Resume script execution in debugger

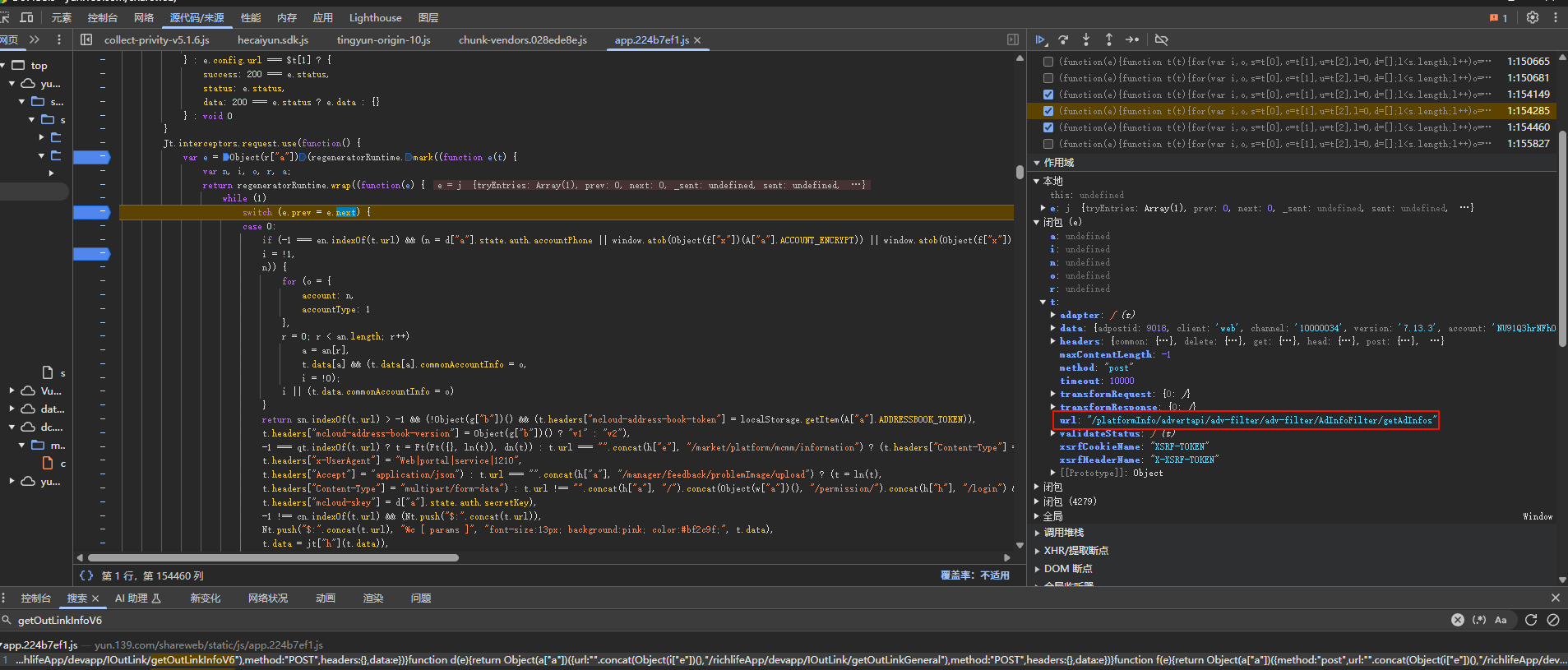(x=1041, y=39)
